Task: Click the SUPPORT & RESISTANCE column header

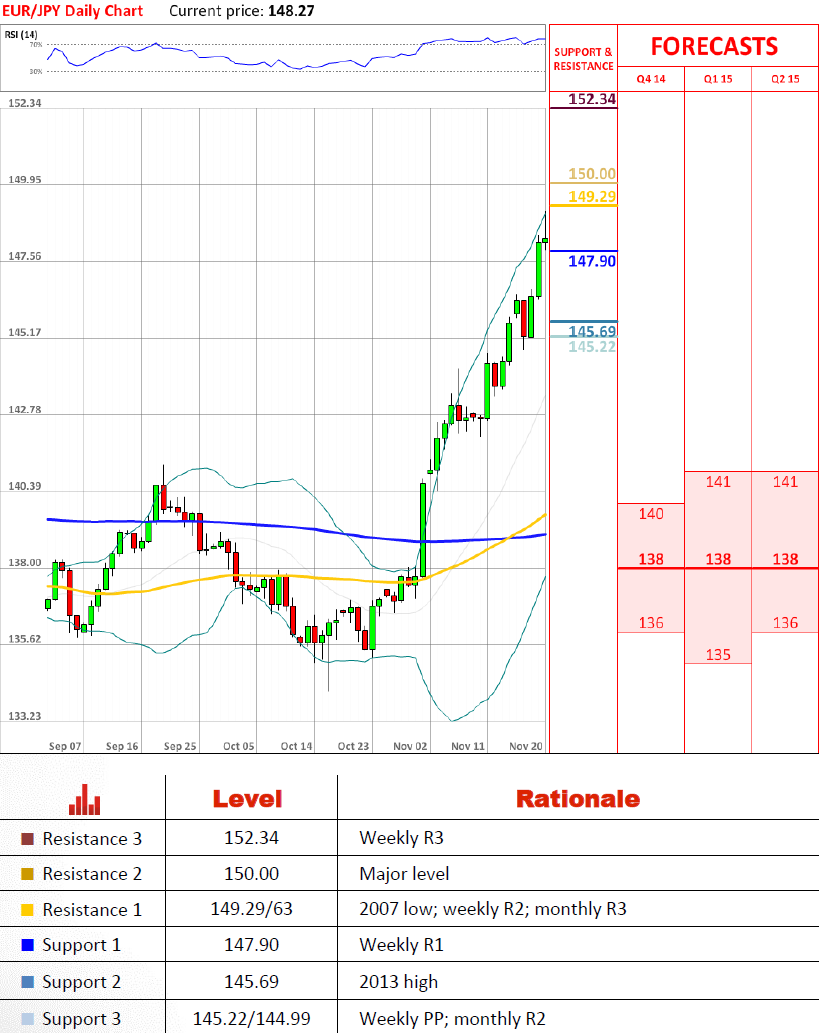Action: point(583,59)
